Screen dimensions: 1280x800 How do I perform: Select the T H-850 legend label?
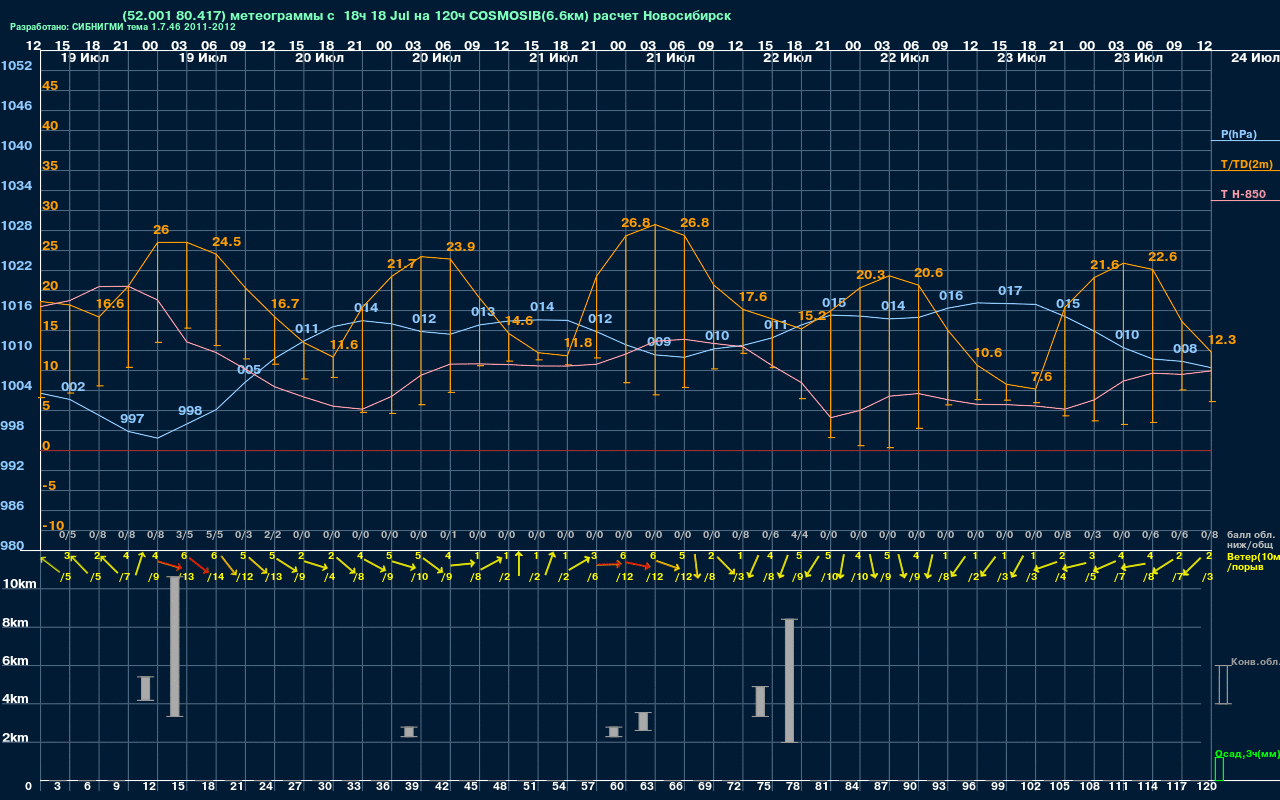(1243, 194)
